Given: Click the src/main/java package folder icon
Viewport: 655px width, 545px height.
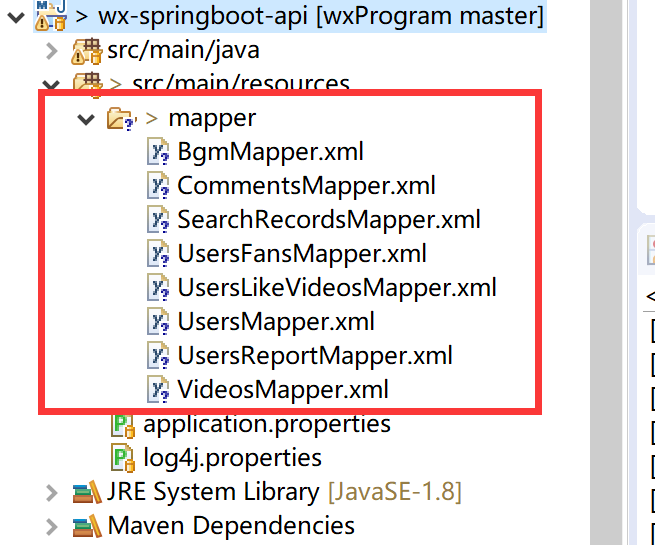Looking at the screenshot, I should click(86, 51).
